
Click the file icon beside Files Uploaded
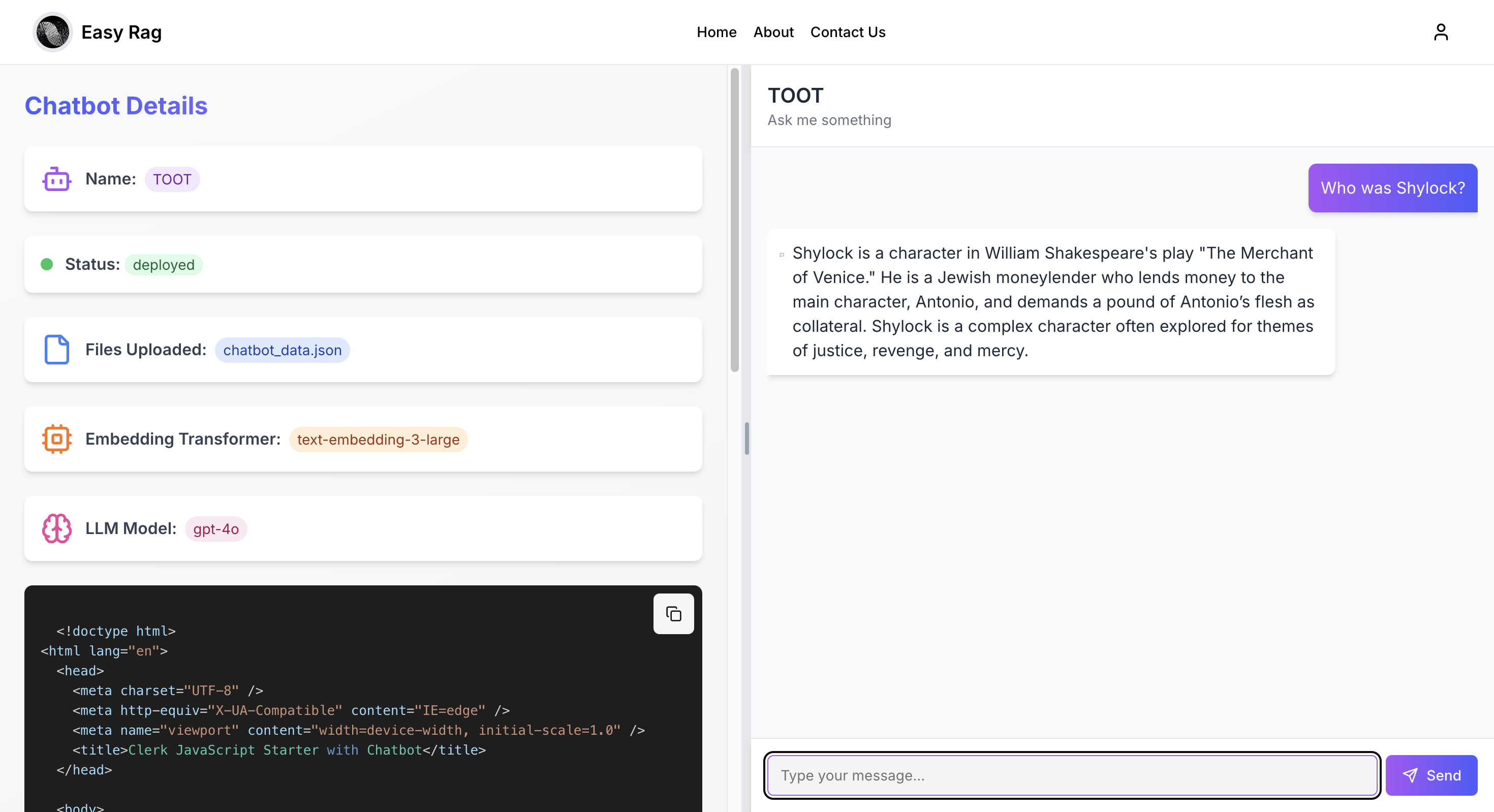(x=56, y=350)
